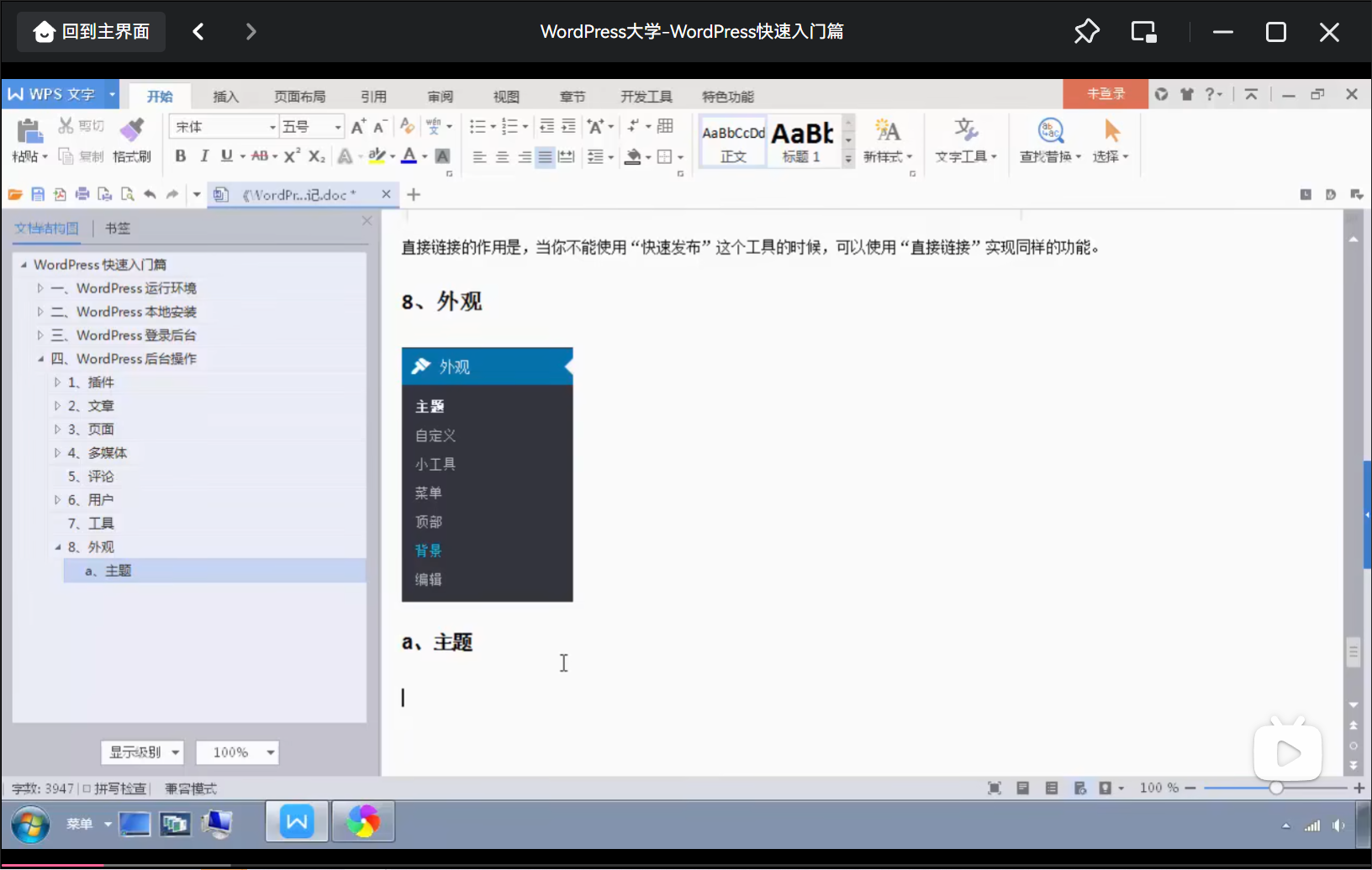This screenshot has width=1372, height=870.
Task: Open font name combo box 宋体
Action: tap(224, 127)
